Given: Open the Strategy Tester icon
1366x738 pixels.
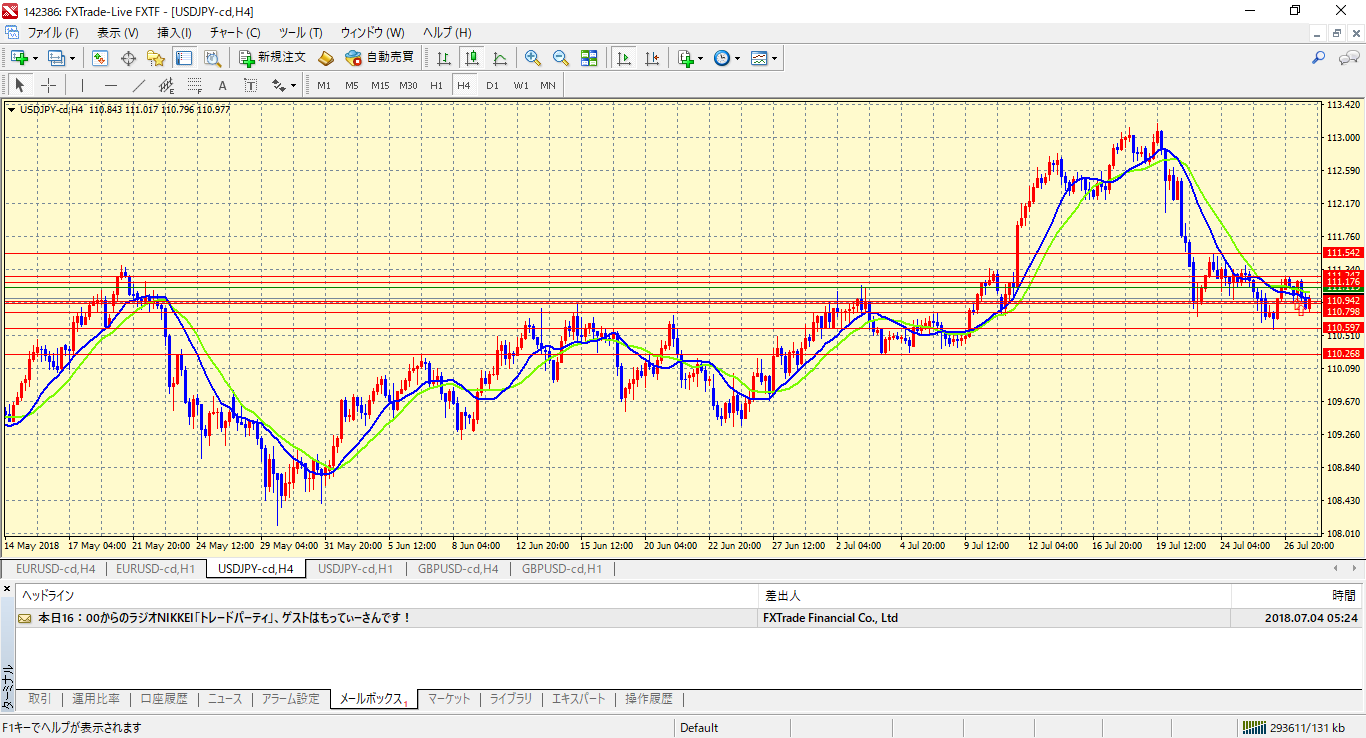Looking at the screenshot, I should (211, 58).
